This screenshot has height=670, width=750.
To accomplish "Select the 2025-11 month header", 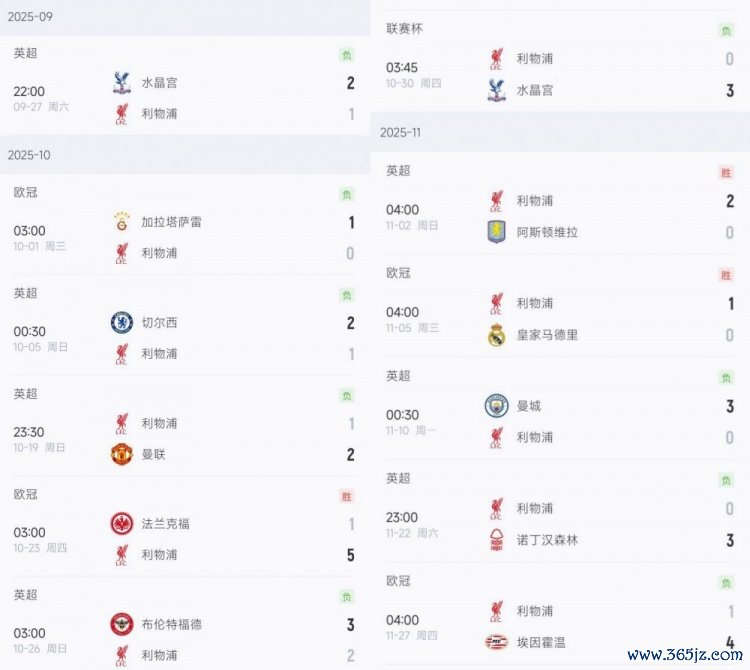I will 401,132.
